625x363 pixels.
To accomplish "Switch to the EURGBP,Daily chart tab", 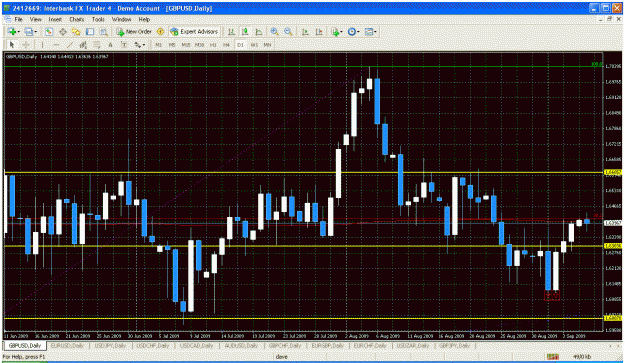I will click(327, 346).
